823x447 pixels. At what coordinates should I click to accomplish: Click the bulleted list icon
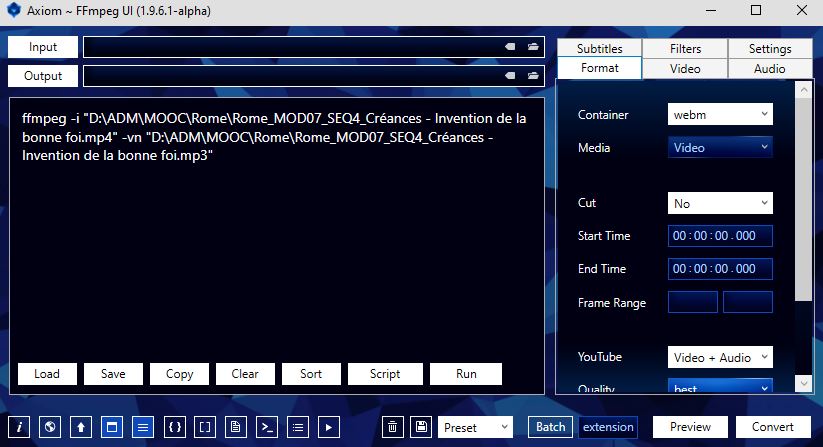click(x=298, y=427)
